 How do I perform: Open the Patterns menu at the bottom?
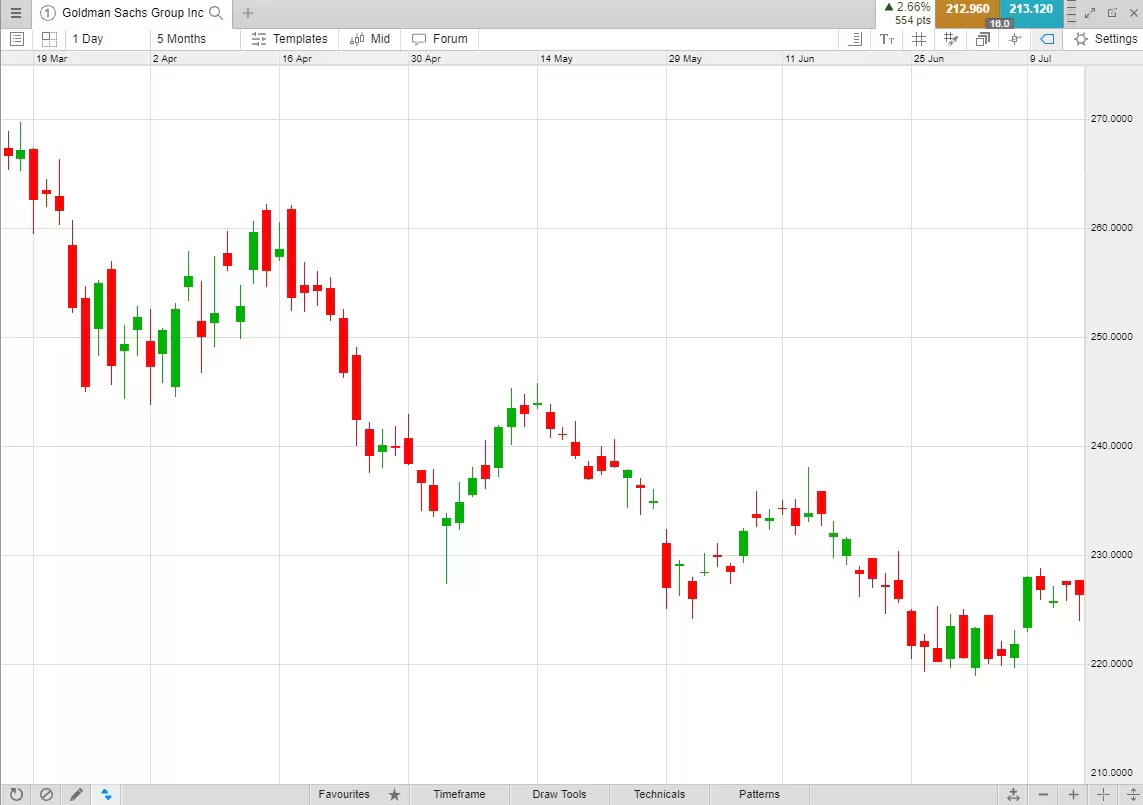(758, 794)
